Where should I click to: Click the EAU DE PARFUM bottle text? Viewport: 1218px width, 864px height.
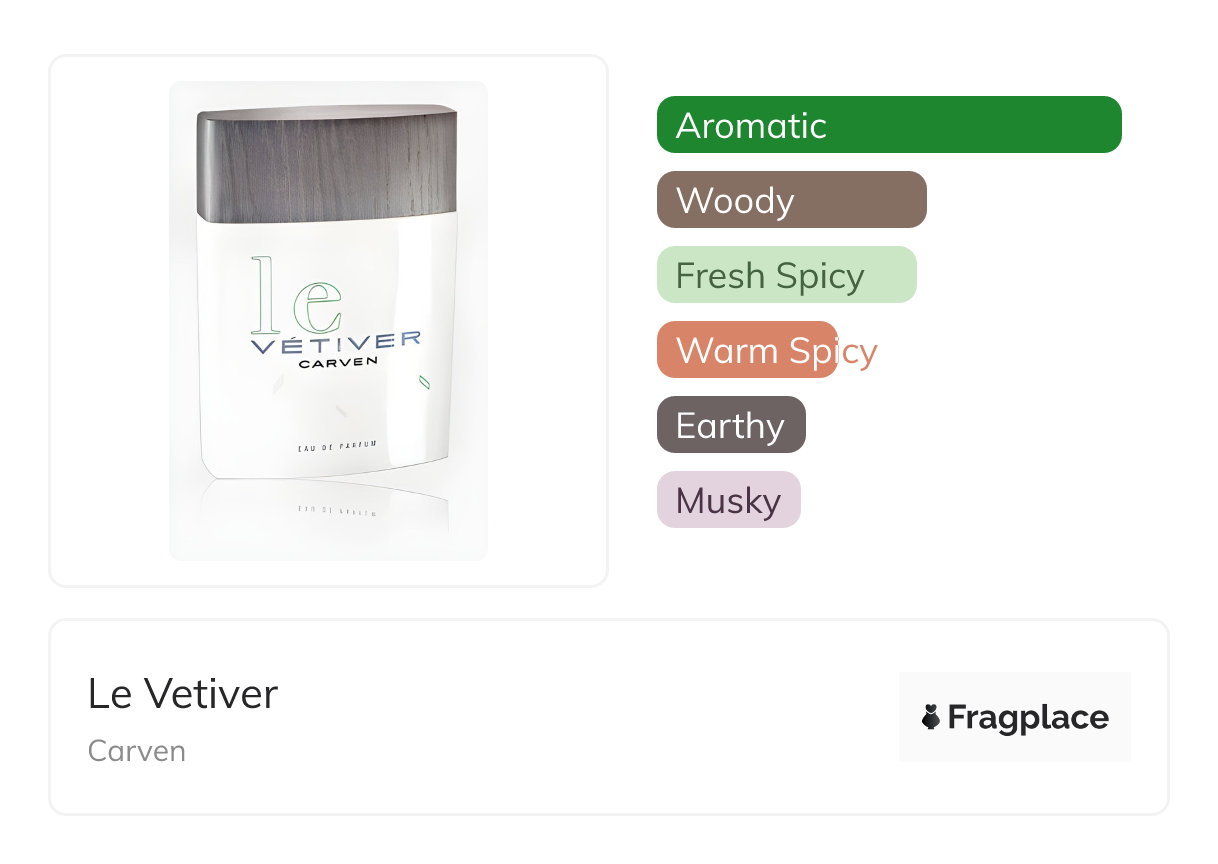point(337,445)
